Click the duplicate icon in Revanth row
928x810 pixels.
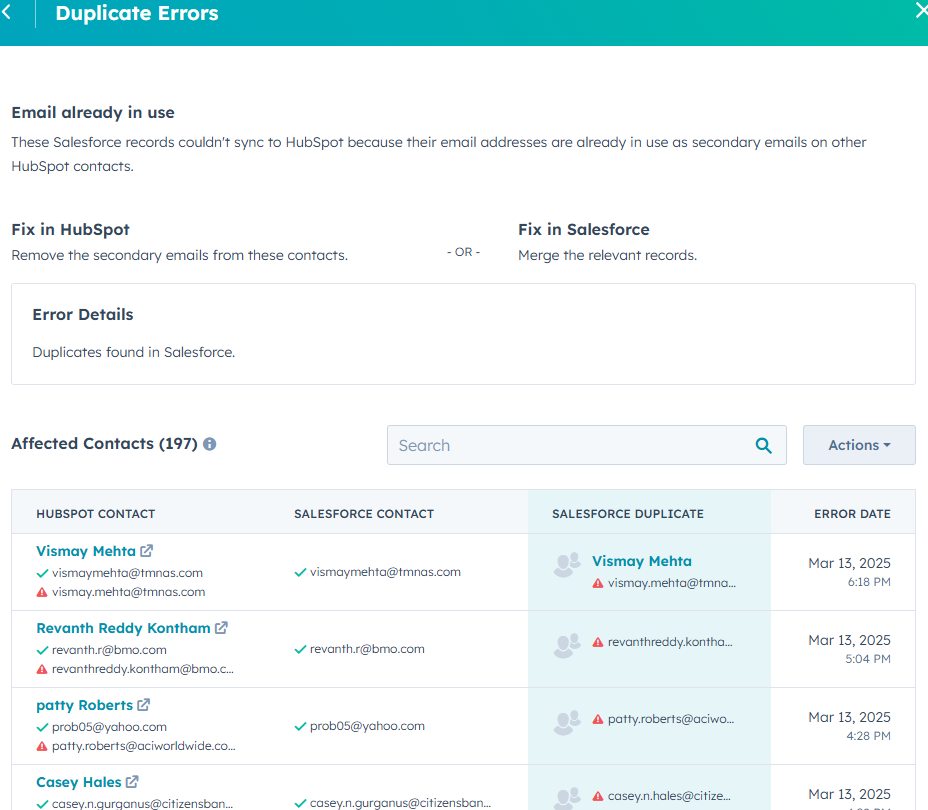[x=567, y=646]
